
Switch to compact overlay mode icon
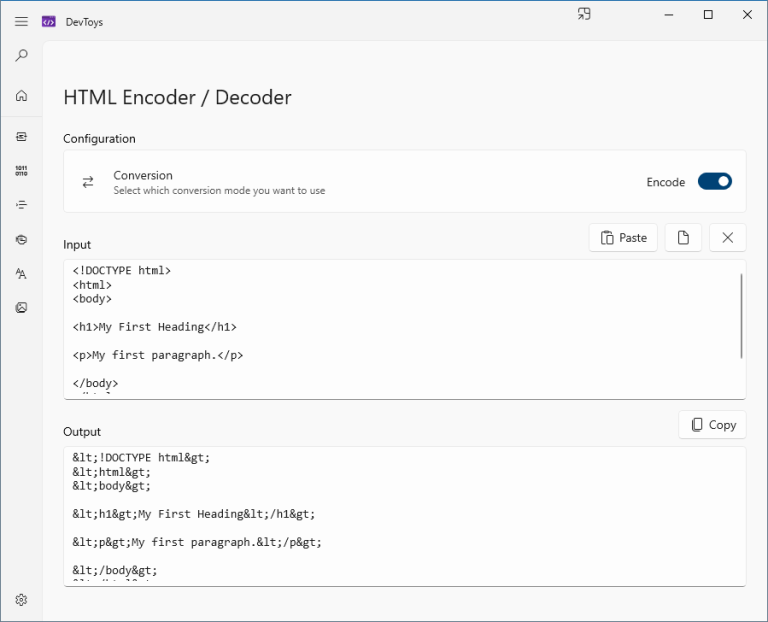pyautogui.click(x=584, y=14)
